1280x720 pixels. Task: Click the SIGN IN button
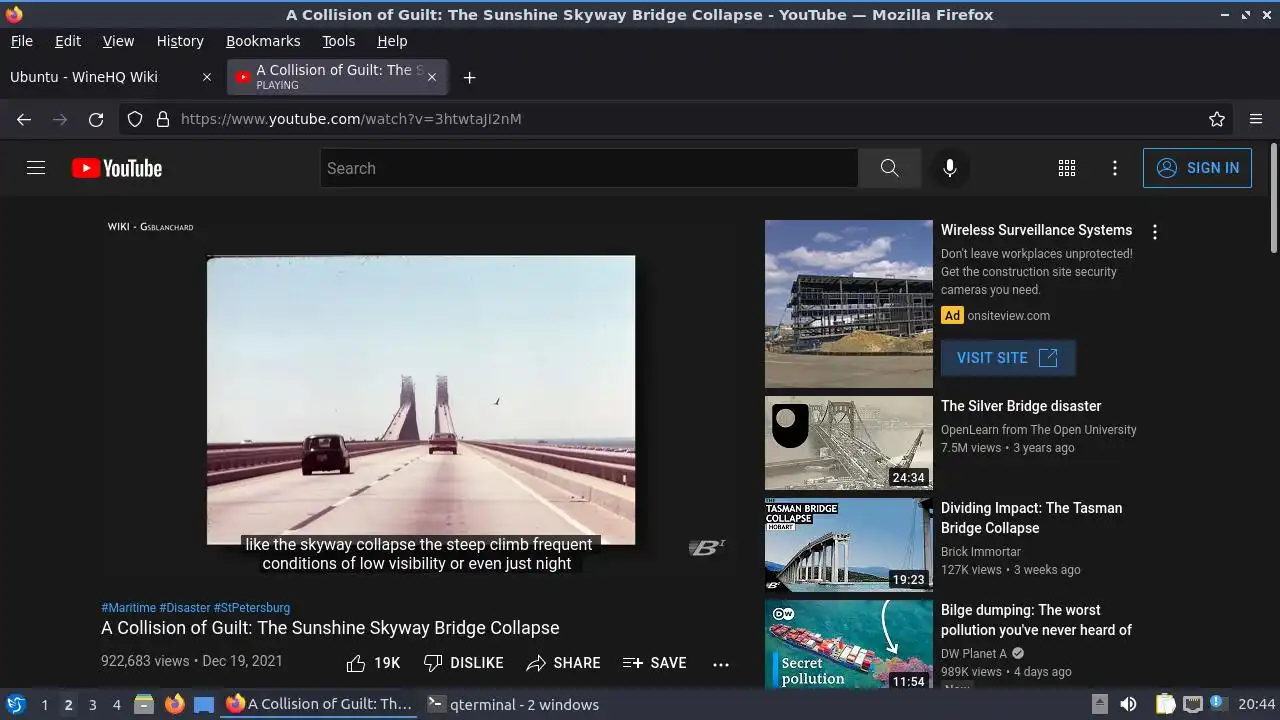tap(1197, 168)
